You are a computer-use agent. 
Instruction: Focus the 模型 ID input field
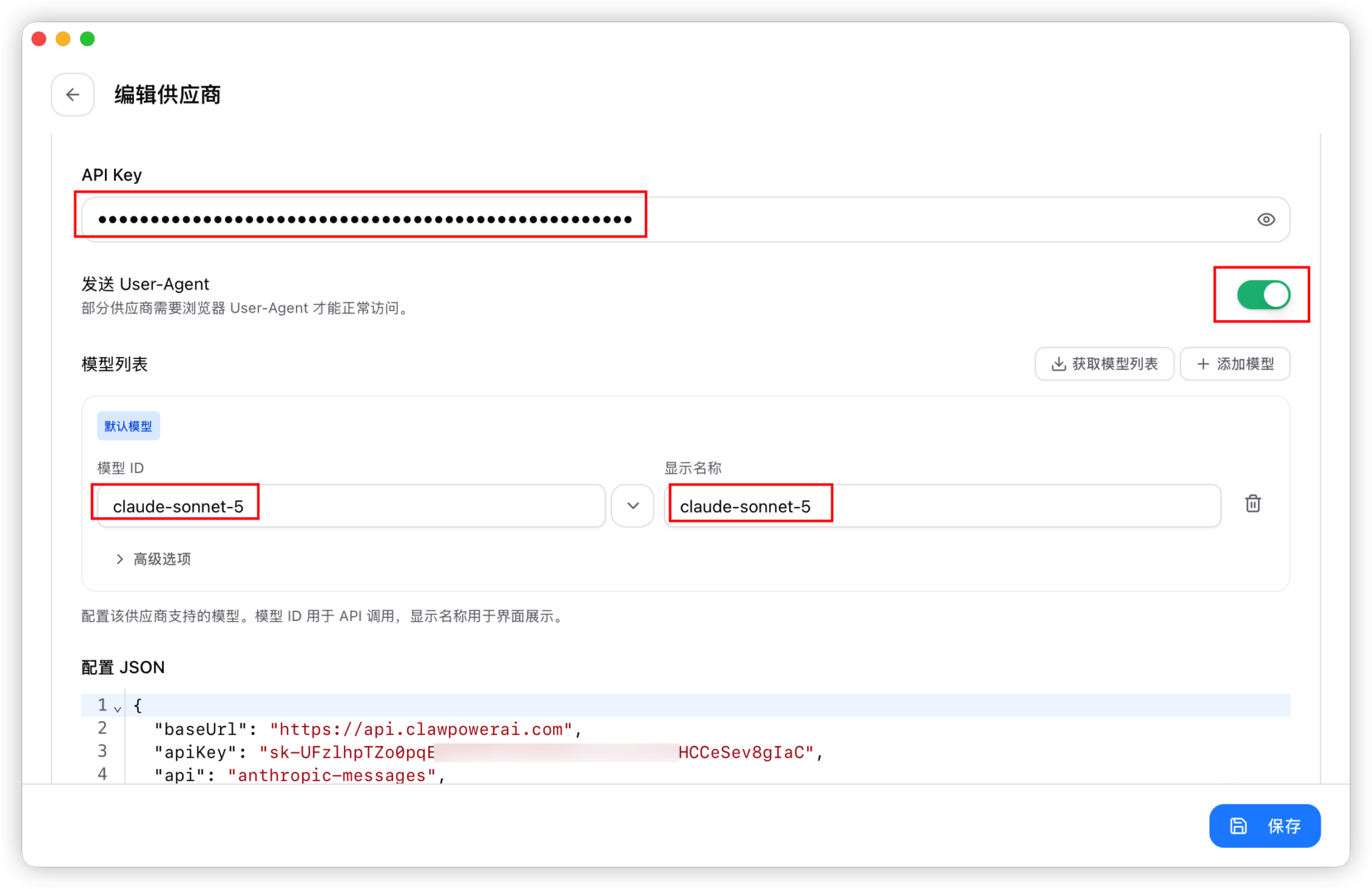point(351,506)
